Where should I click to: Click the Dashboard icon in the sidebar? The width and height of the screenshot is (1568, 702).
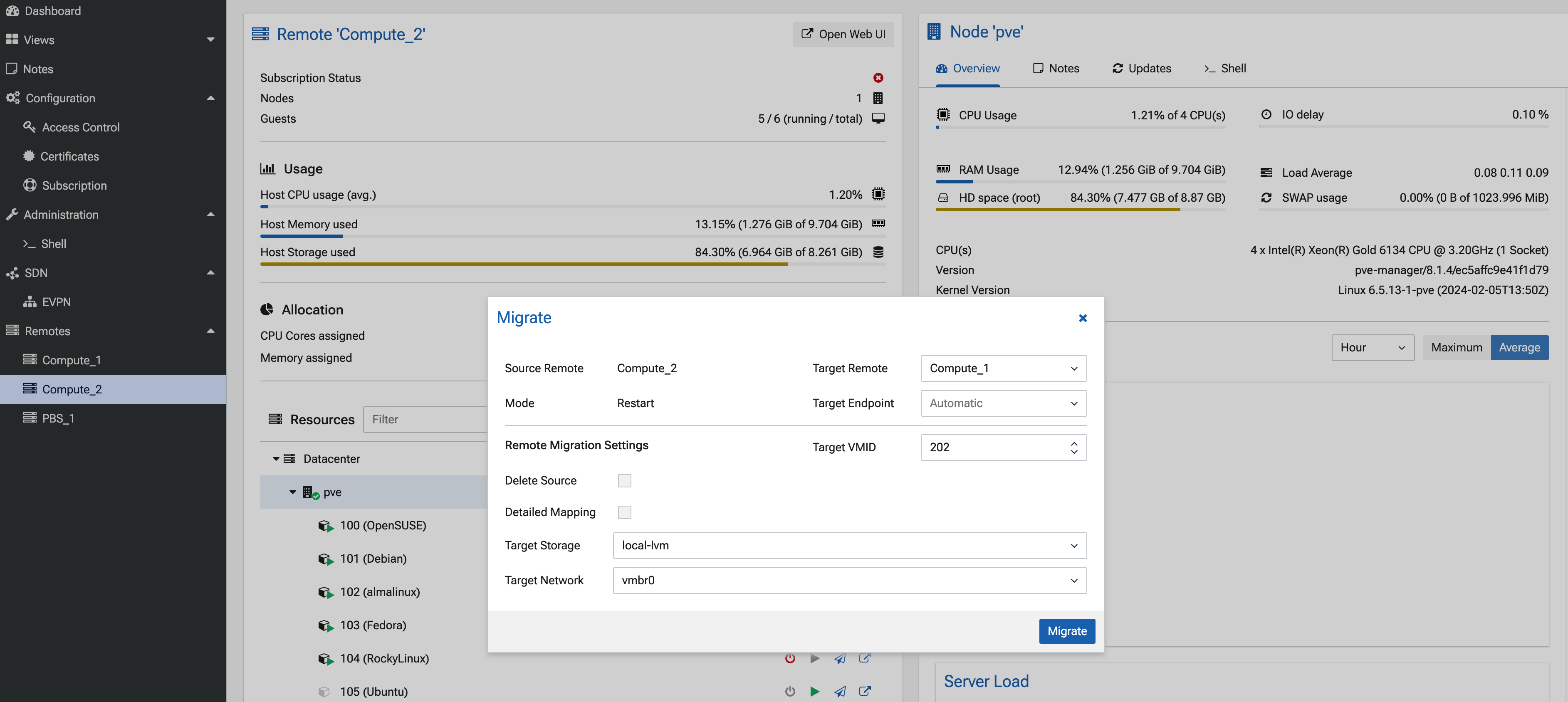12,11
